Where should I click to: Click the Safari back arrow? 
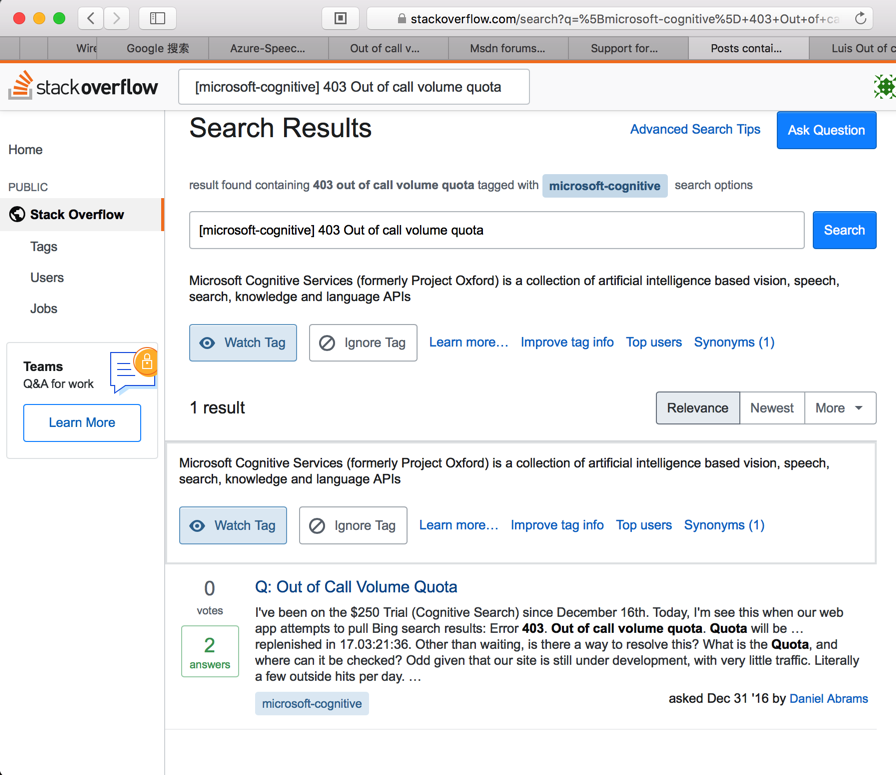tap(90, 18)
